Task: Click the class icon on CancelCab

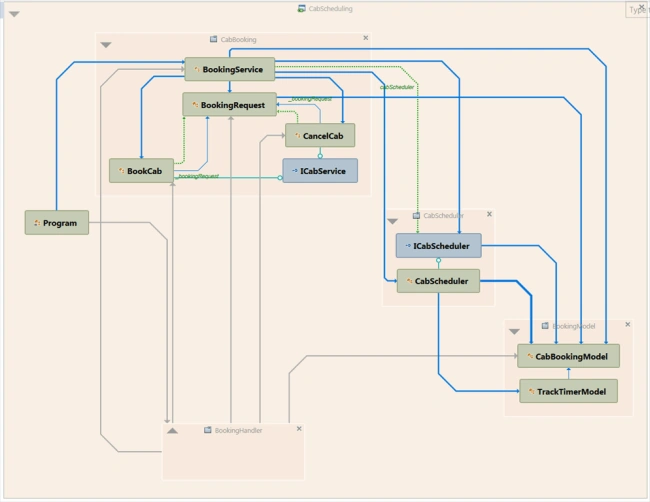Action: [x=297, y=136]
